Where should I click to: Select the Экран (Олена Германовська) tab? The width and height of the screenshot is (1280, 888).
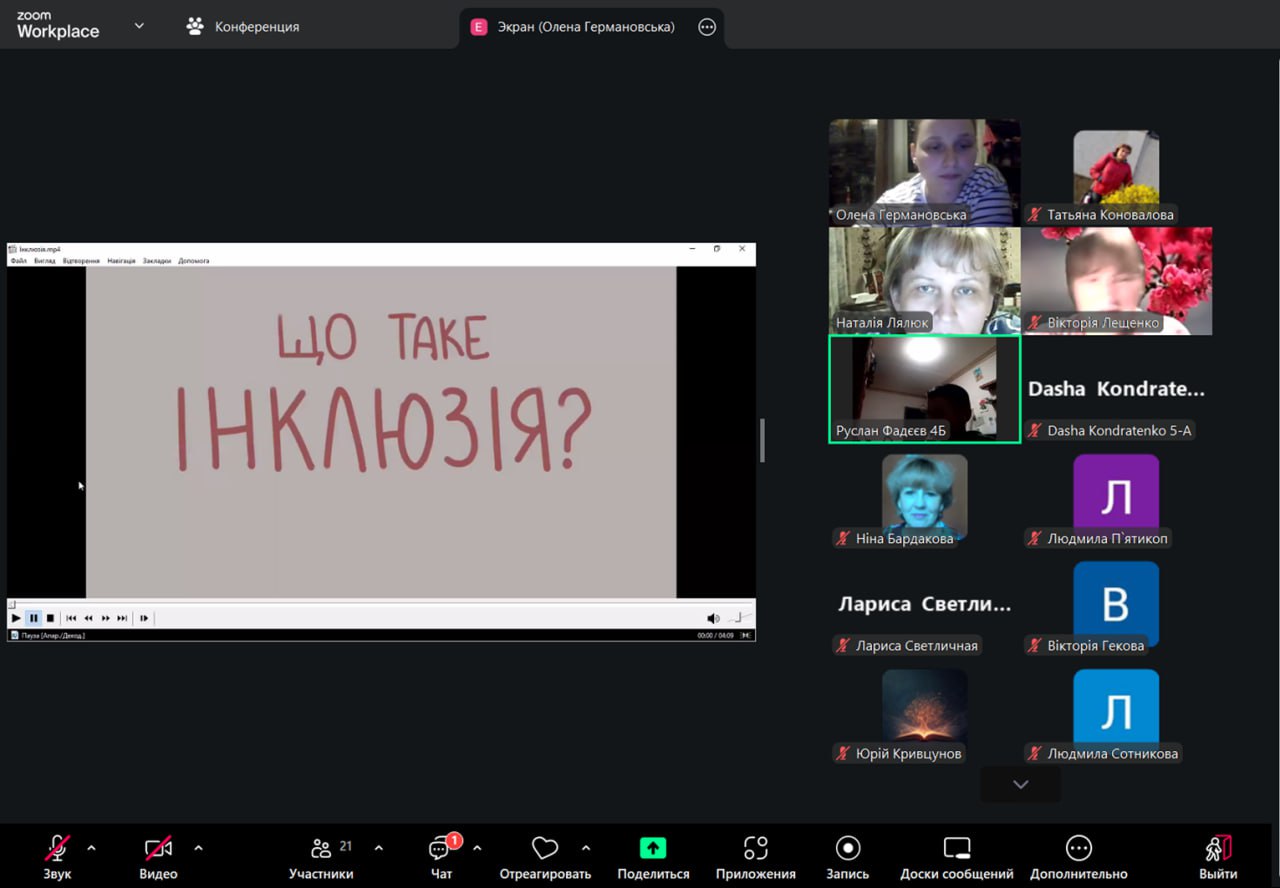pos(574,27)
